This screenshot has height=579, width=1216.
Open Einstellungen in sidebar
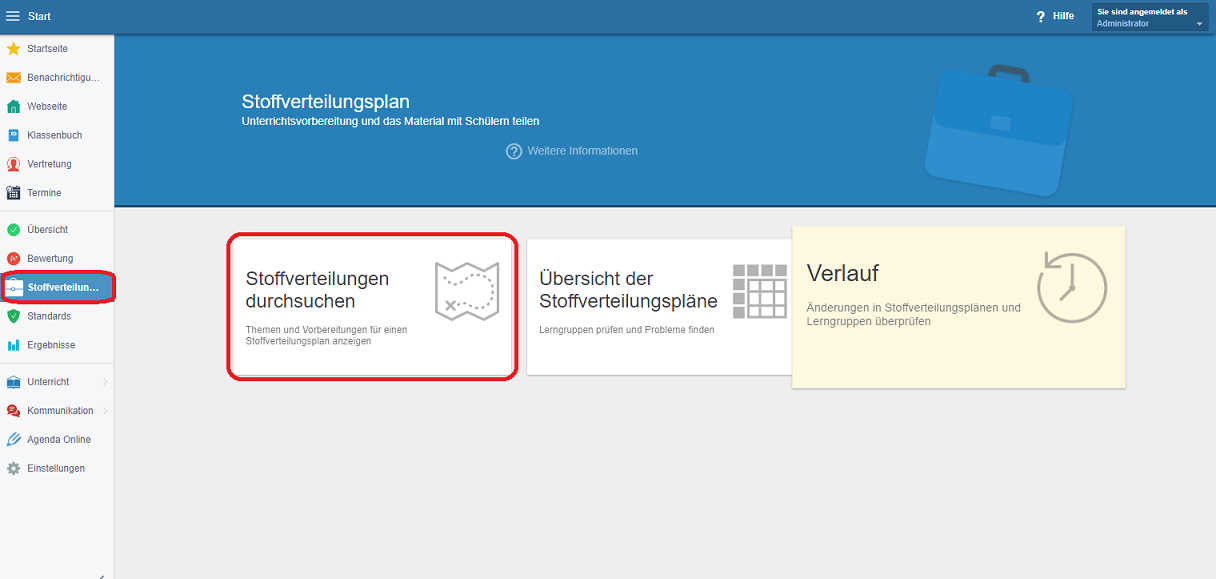[x=57, y=469]
